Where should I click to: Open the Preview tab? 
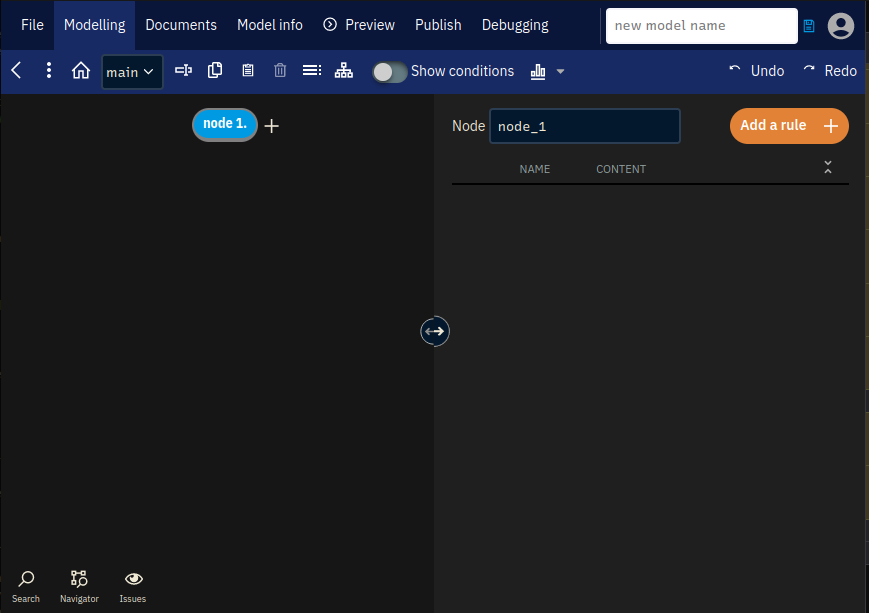(359, 25)
